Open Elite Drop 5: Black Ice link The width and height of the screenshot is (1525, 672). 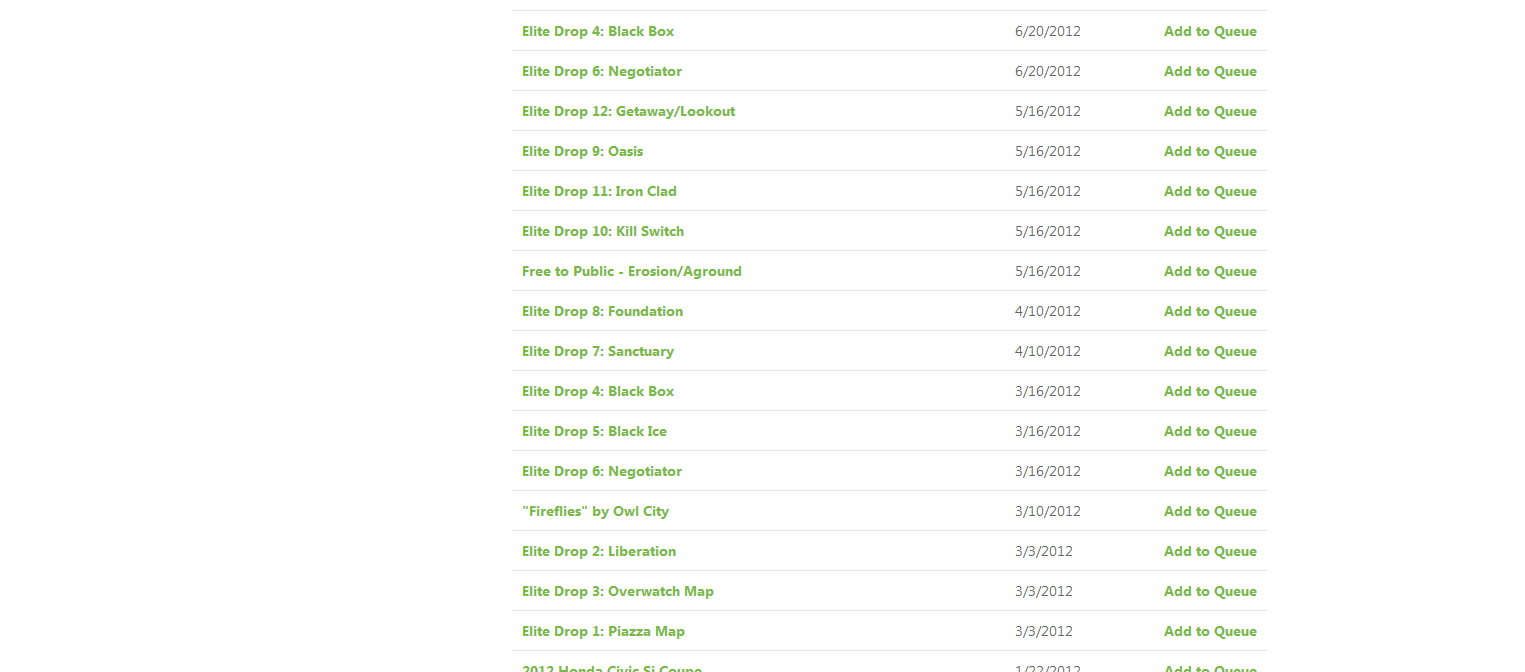[594, 431]
